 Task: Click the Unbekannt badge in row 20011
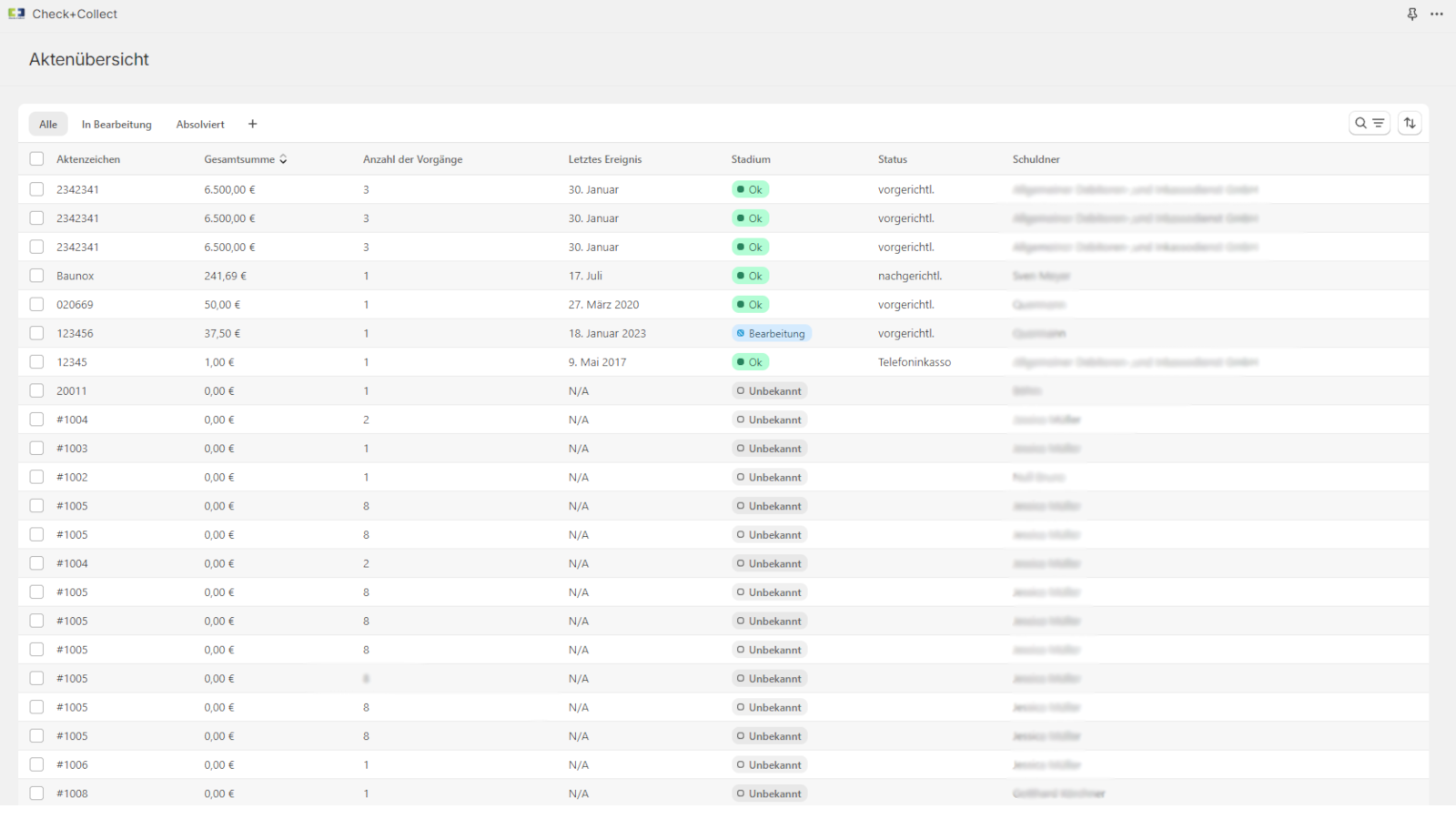point(770,390)
